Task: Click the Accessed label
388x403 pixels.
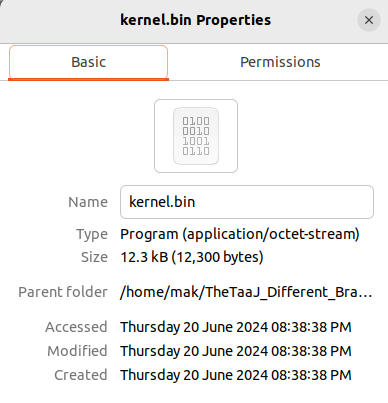Action: click(x=76, y=327)
